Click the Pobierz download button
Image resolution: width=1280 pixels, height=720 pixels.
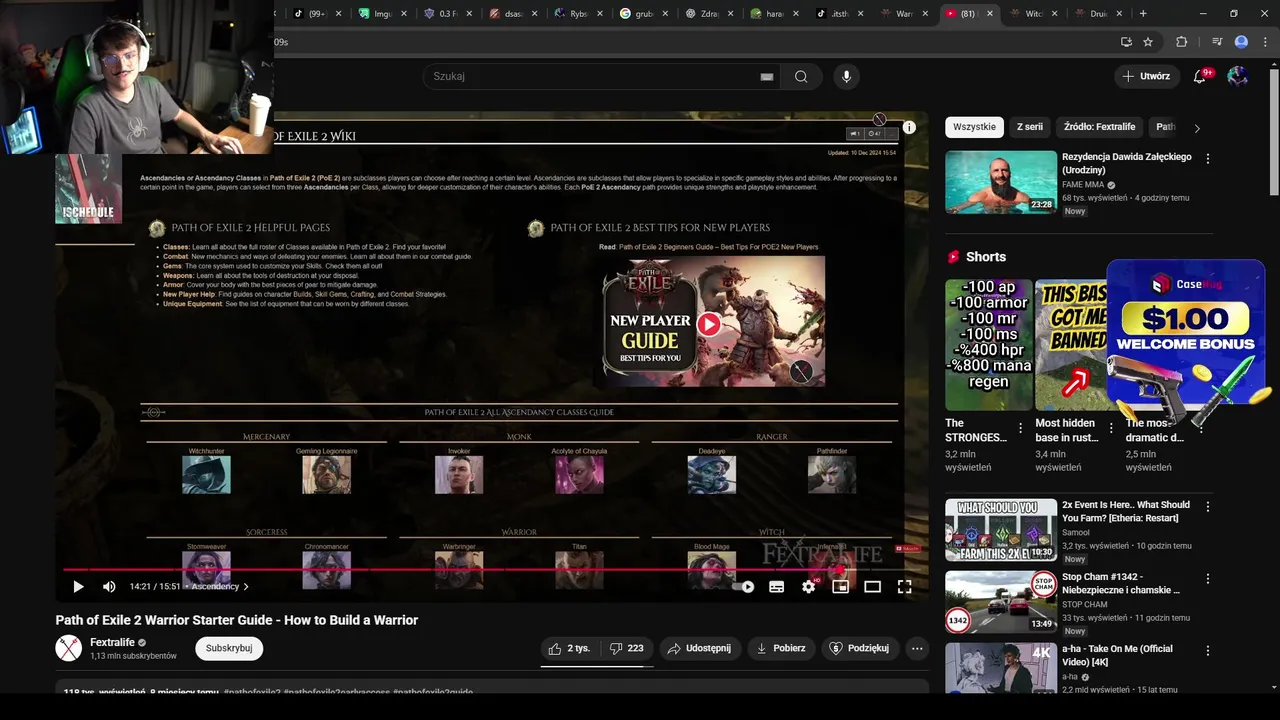click(x=781, y=648)
